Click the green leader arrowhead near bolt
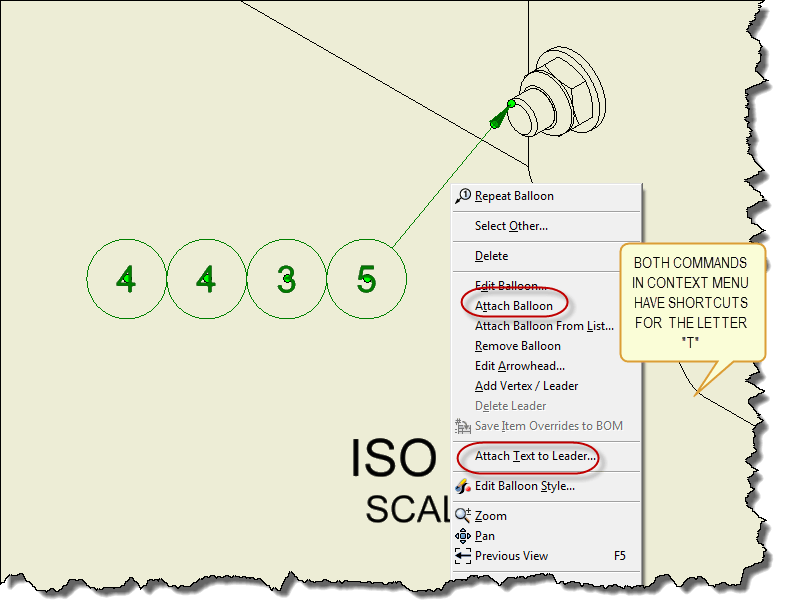The width and height of the screenshot is (790, 616). pos(500,116)
